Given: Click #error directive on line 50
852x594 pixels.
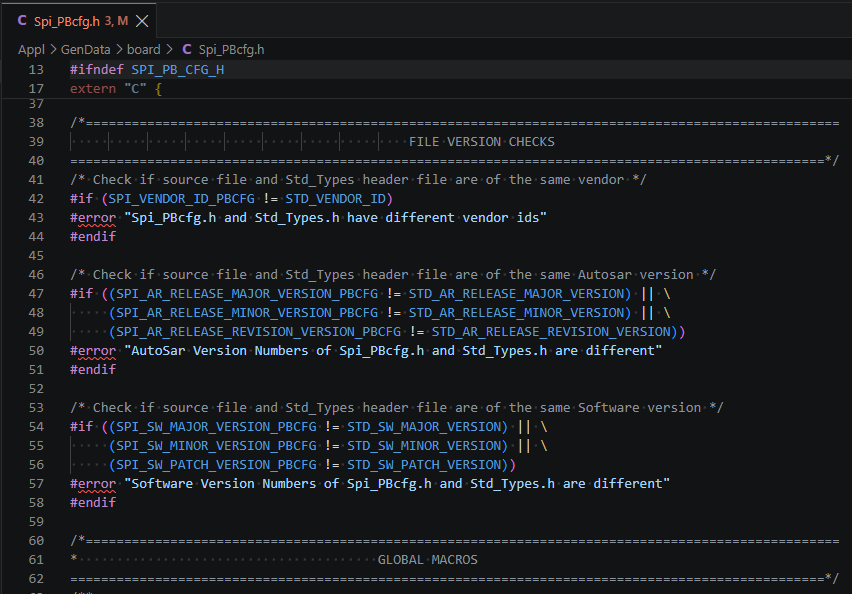Looking at the screenshot, I should (x=93, y=351).
